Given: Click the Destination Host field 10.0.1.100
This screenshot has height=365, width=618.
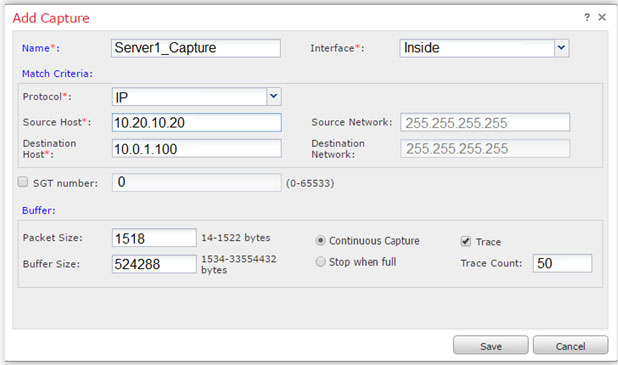Looking at the screenshot, I should 197,149.
